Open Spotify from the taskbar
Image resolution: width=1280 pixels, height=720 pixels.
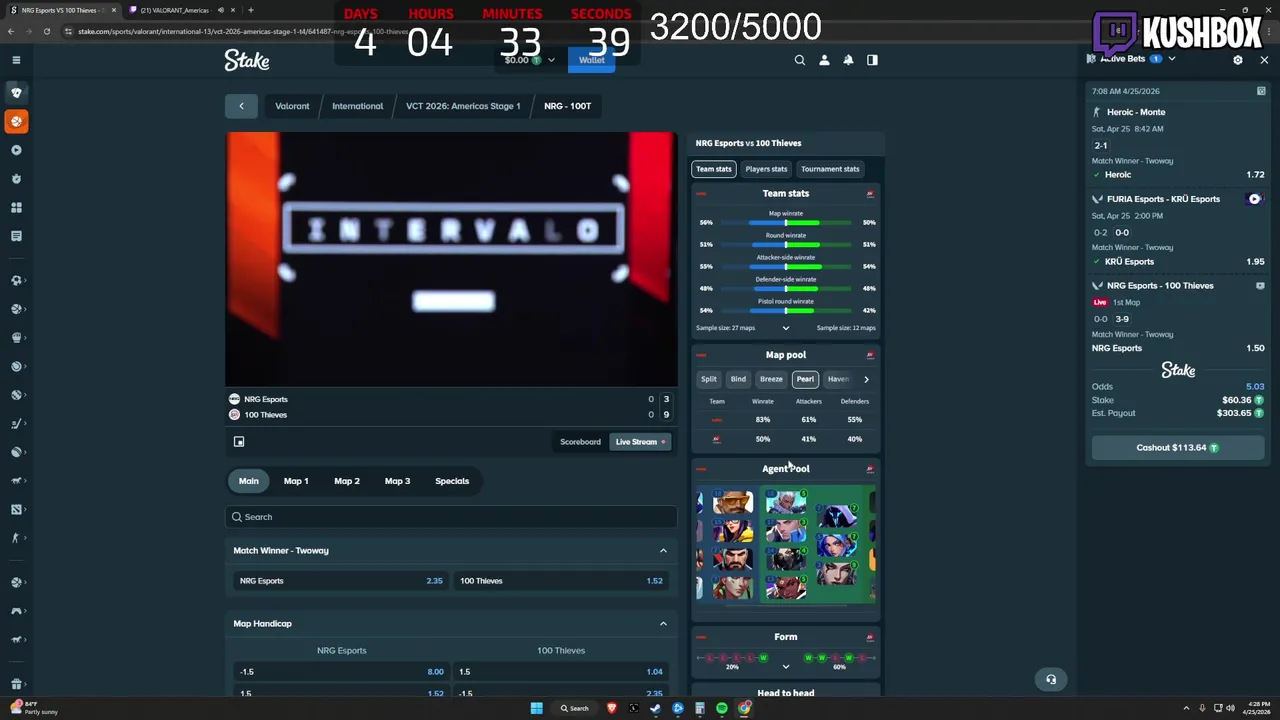[722, 708]
